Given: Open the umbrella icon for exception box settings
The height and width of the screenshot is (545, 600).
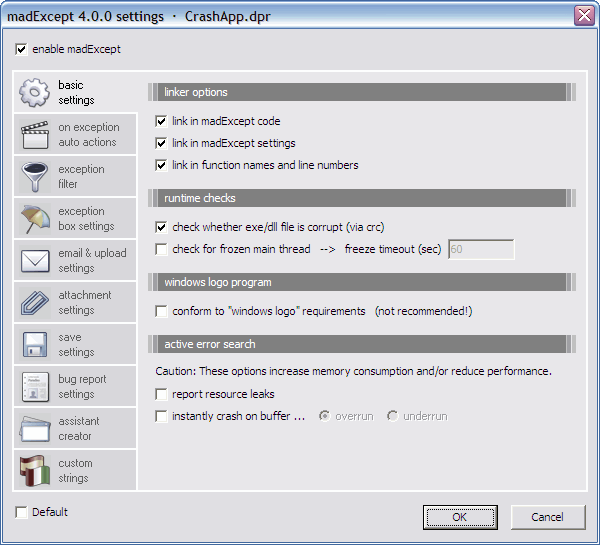Looking at the screenshot, I should point(35,219).
